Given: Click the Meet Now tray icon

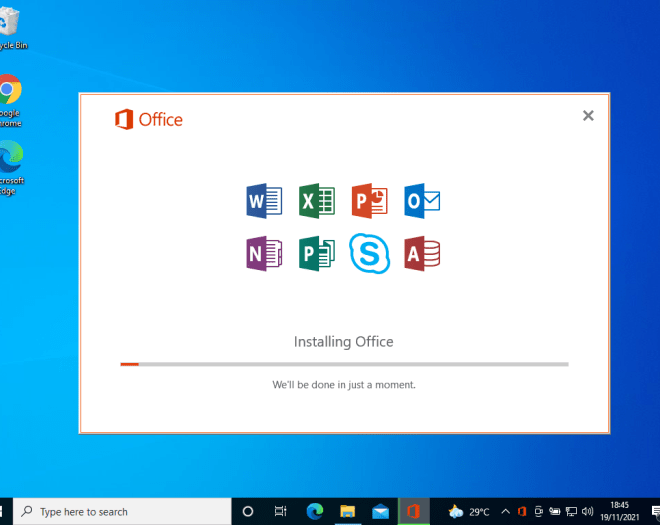Looking at the screenshot, I should [x=538, y=512].
